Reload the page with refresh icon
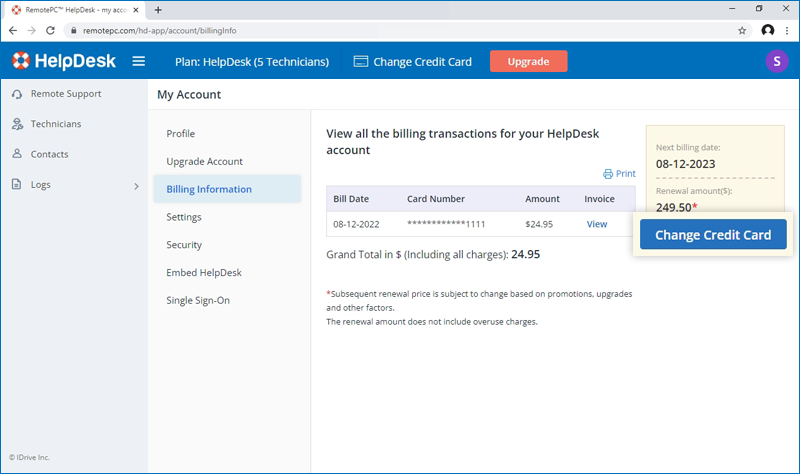The height and width of the screenshot is (474, 800). coord(50,31)
